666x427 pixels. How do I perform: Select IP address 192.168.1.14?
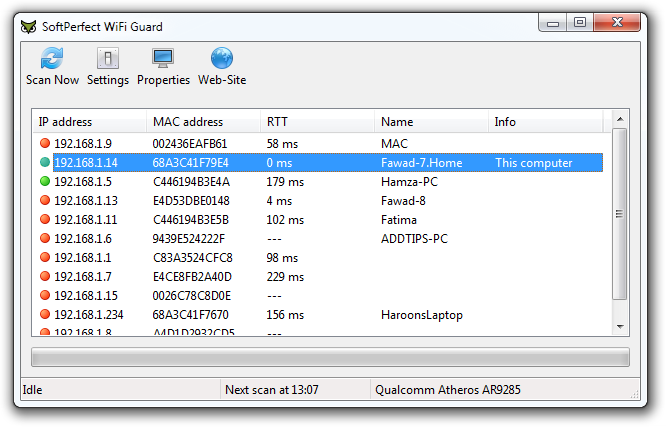pos(86,163)
